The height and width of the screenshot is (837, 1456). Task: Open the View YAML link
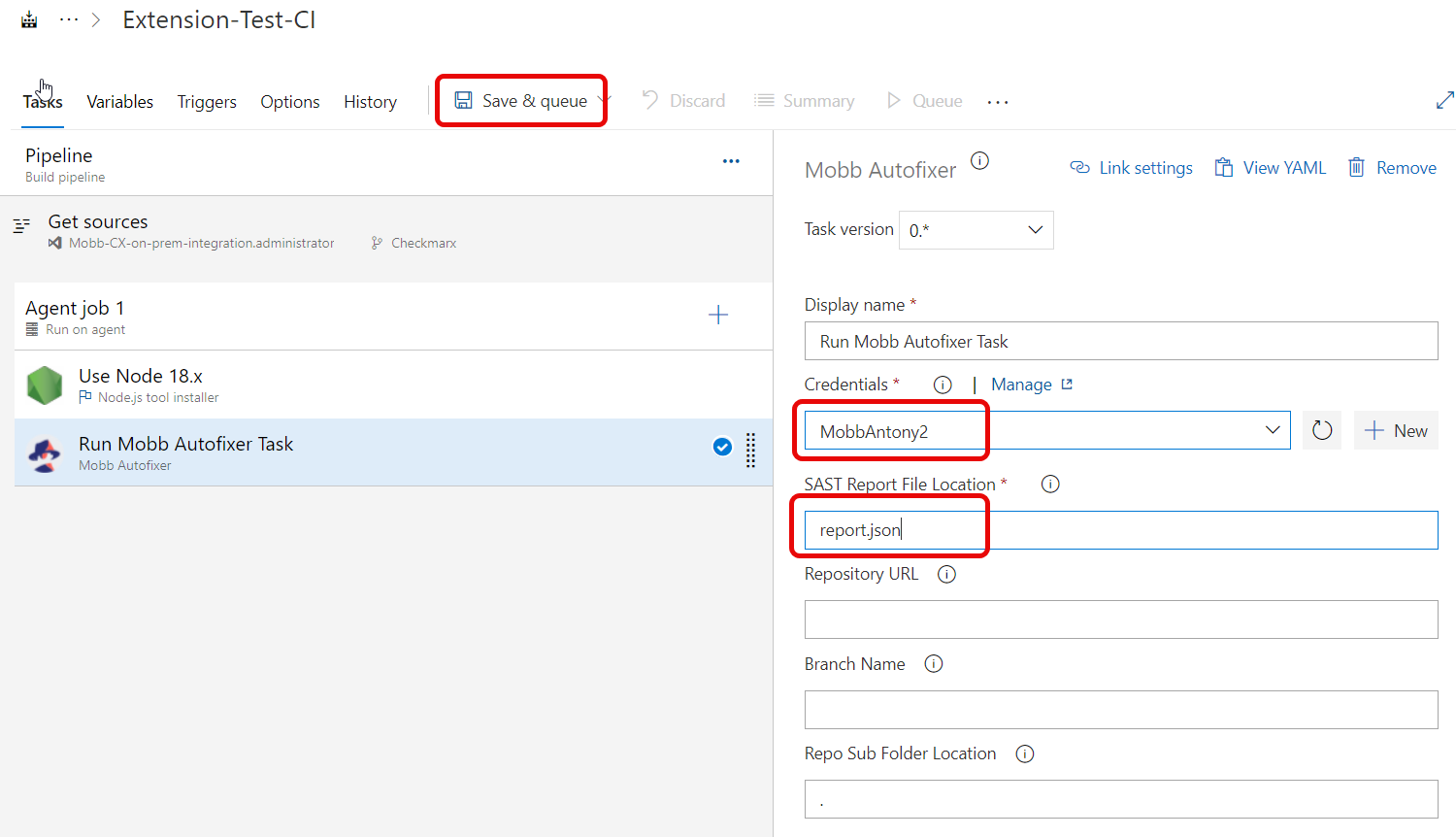point(1270,168)
